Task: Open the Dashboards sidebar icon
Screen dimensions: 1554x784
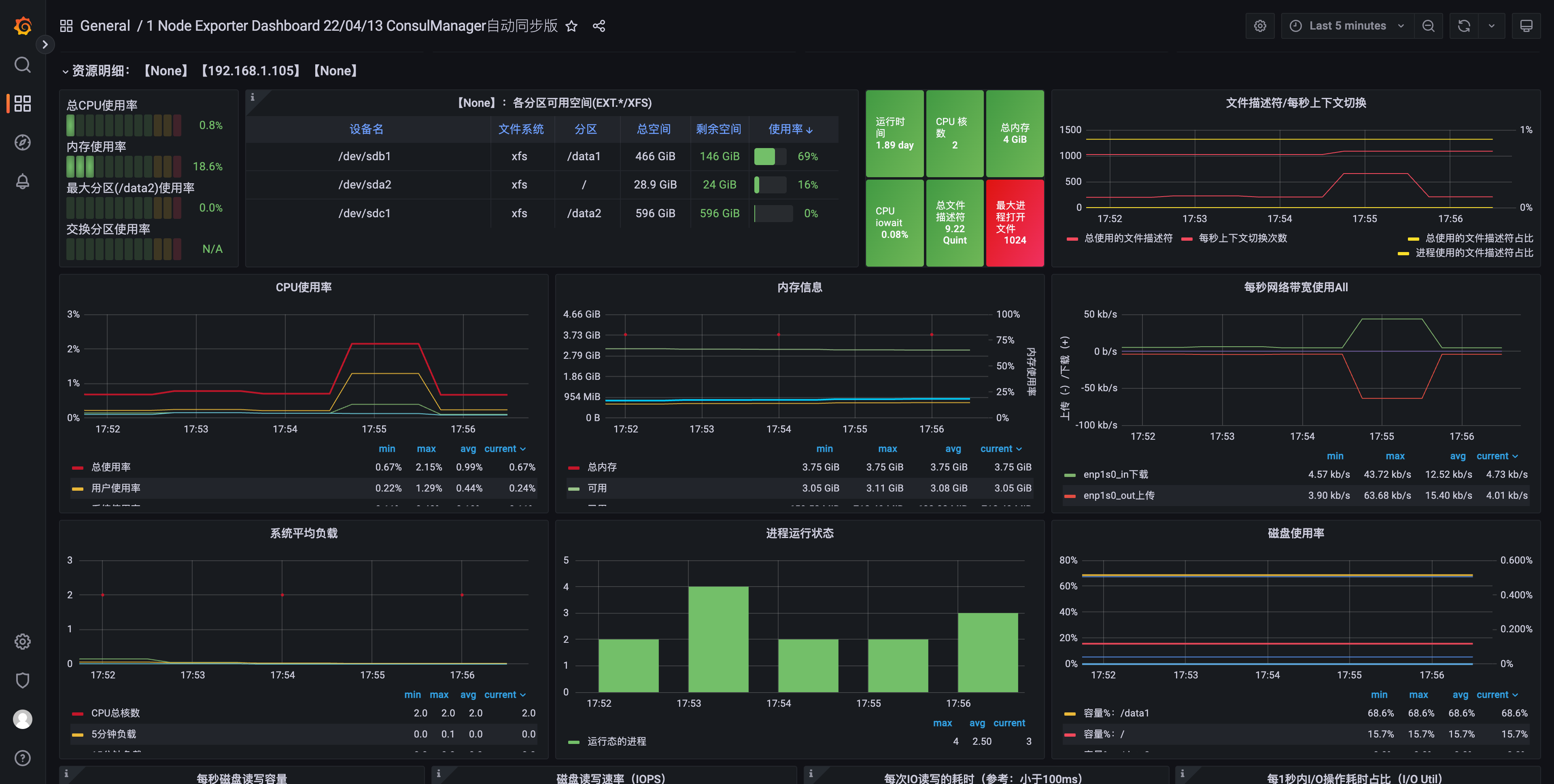Action: tap(22, 103)
